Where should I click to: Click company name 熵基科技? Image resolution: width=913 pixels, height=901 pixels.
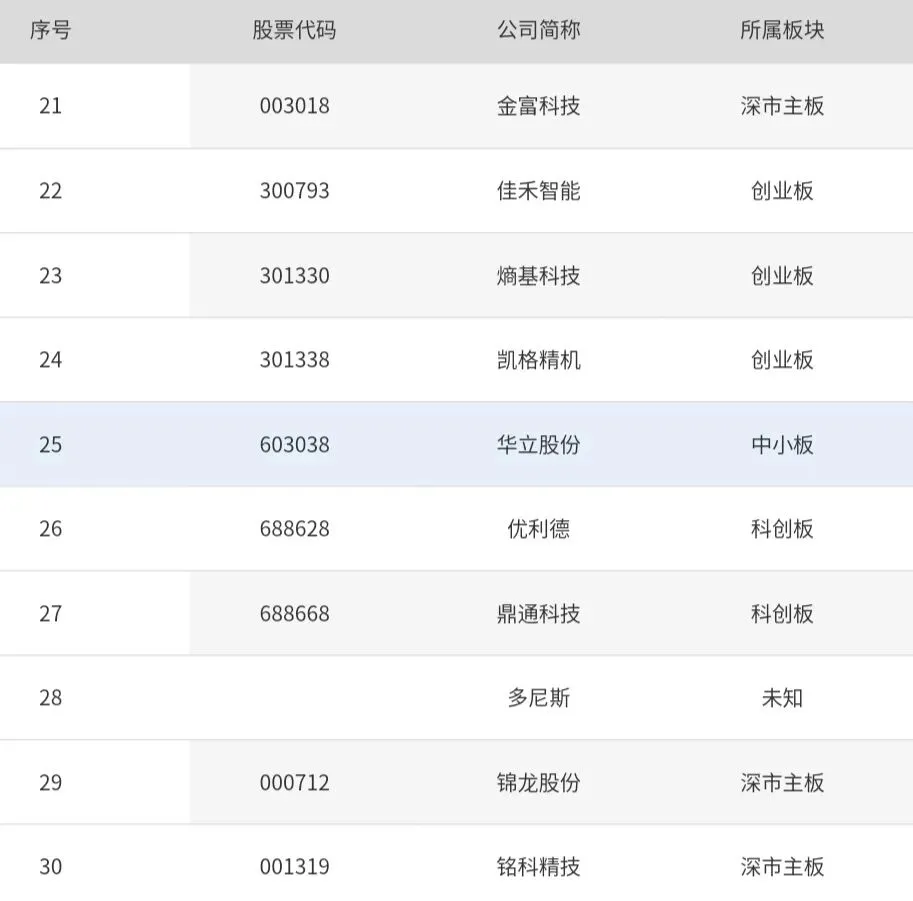(x=539, y=275)
